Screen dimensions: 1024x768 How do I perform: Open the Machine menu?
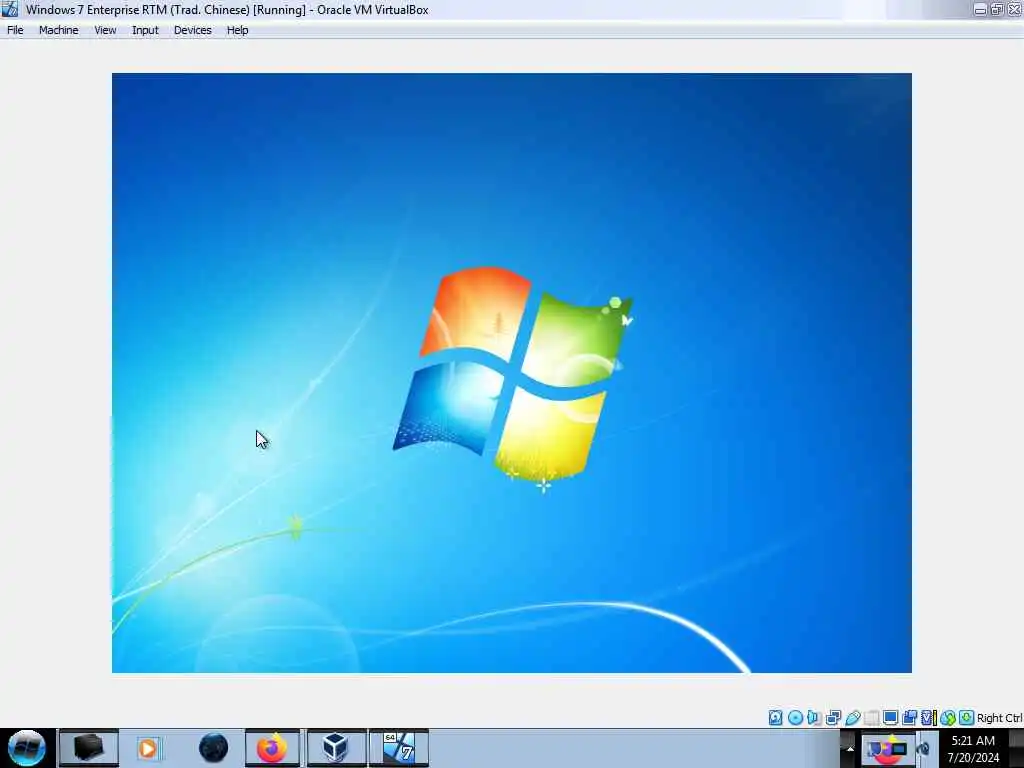[59, 30]
